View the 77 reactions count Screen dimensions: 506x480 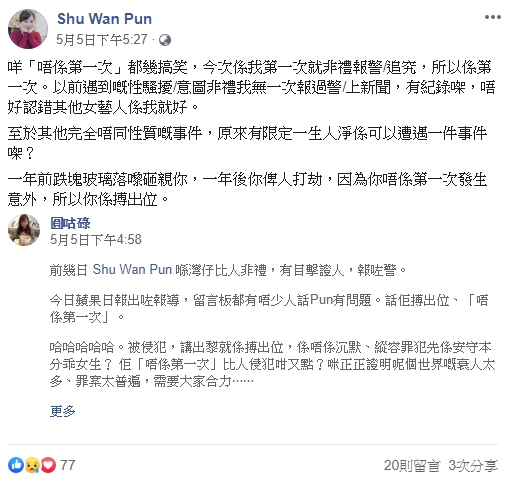[x=68, y=465]
